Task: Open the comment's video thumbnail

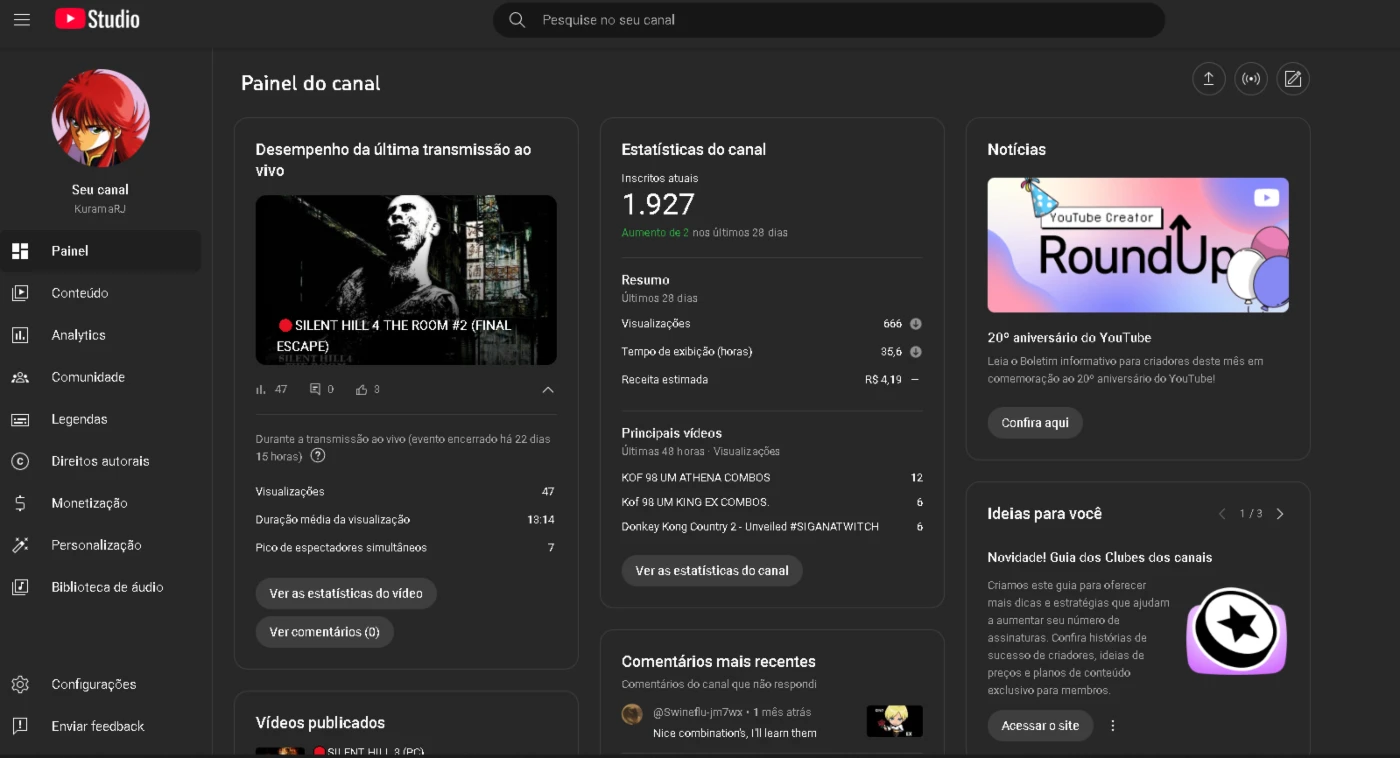Action: click(x=894, y=721)
